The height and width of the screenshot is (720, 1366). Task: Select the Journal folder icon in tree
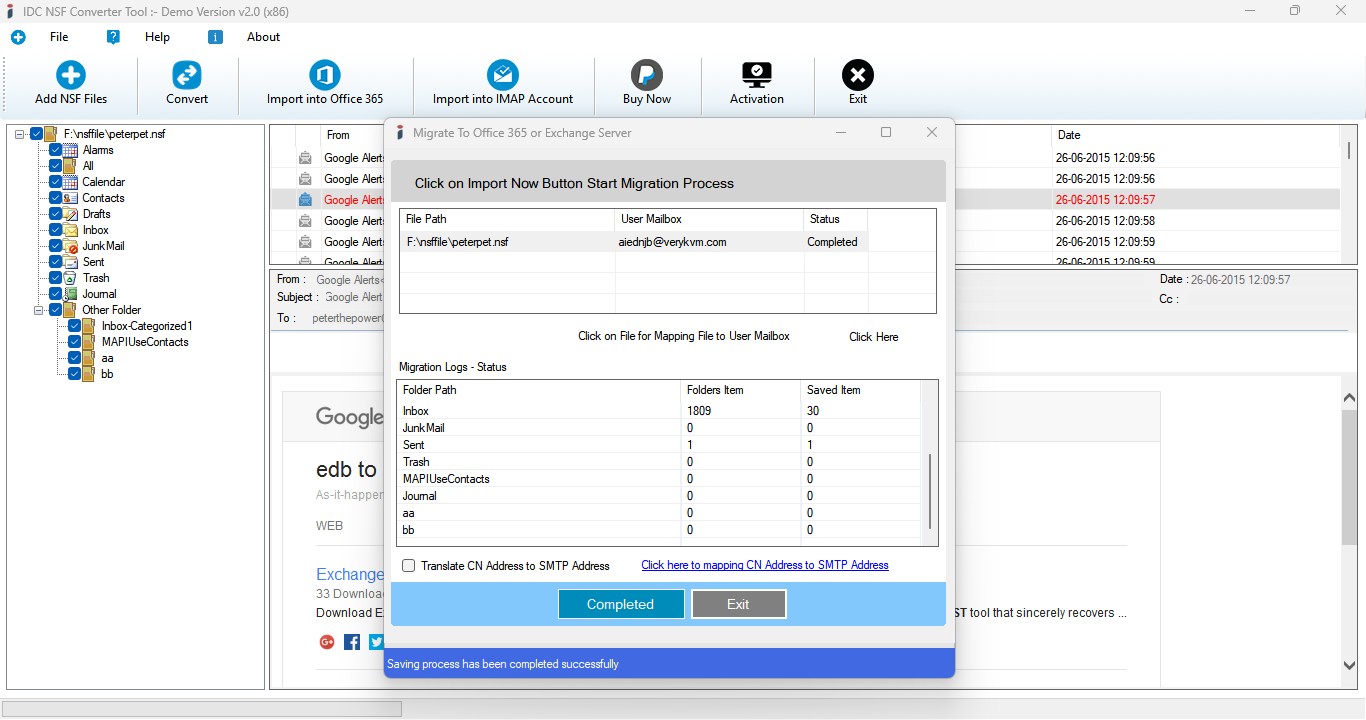click(70, 294)
